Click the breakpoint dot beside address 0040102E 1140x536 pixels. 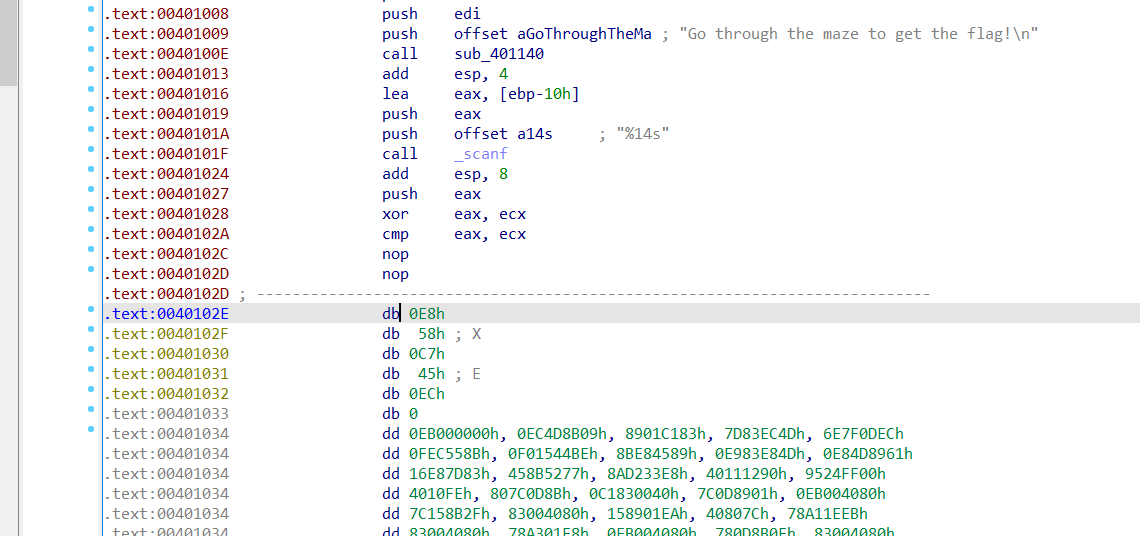coord(90,309)
